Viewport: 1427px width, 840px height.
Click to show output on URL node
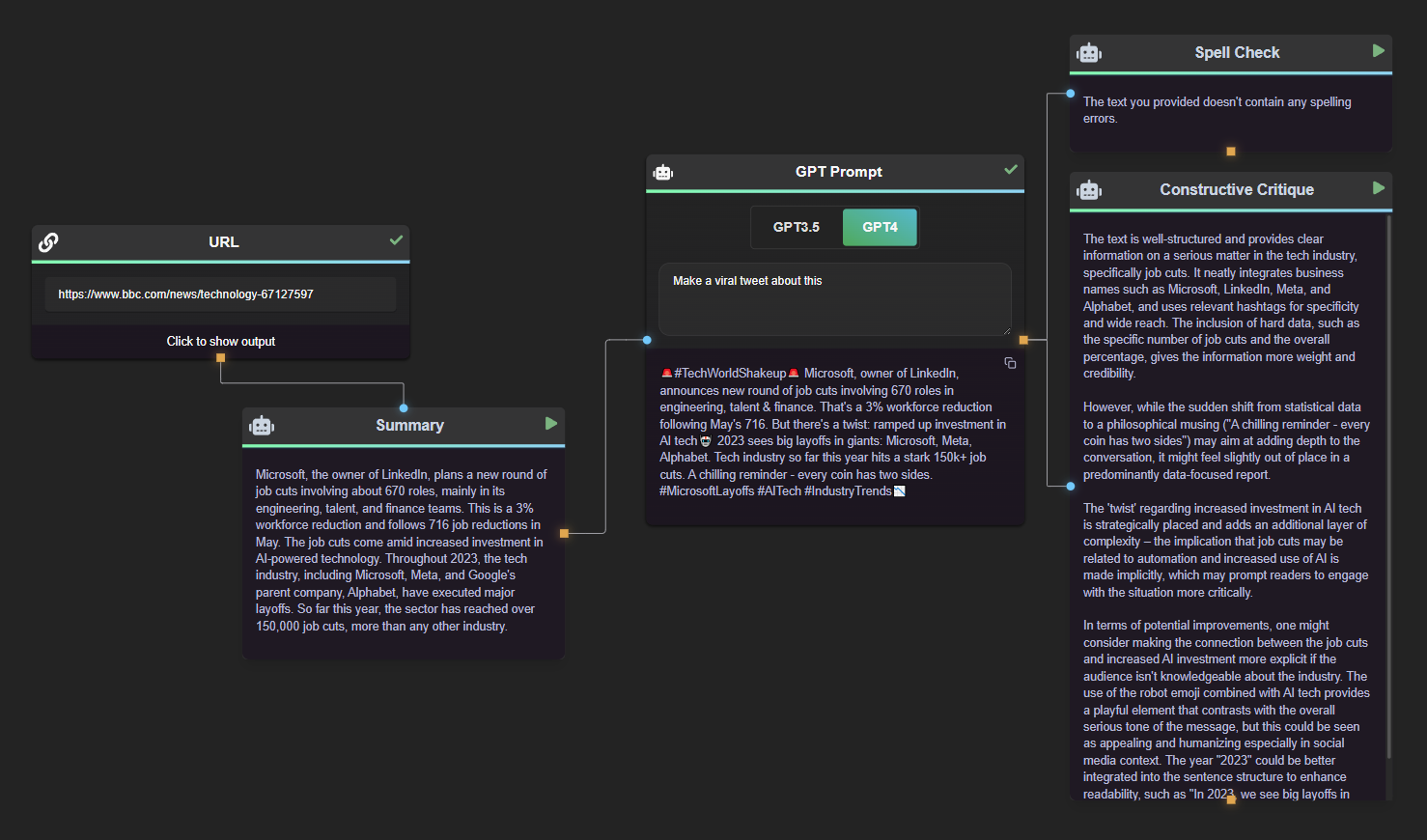[x=221, y=342]
